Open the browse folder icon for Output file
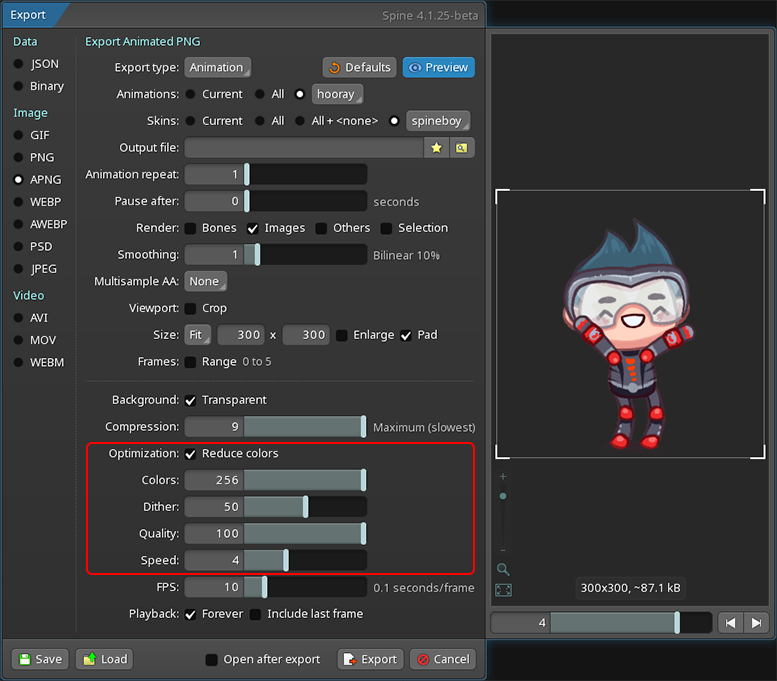The width and height of the screenshot is (777, 681). pyautogui.click(x=461, y=148)
